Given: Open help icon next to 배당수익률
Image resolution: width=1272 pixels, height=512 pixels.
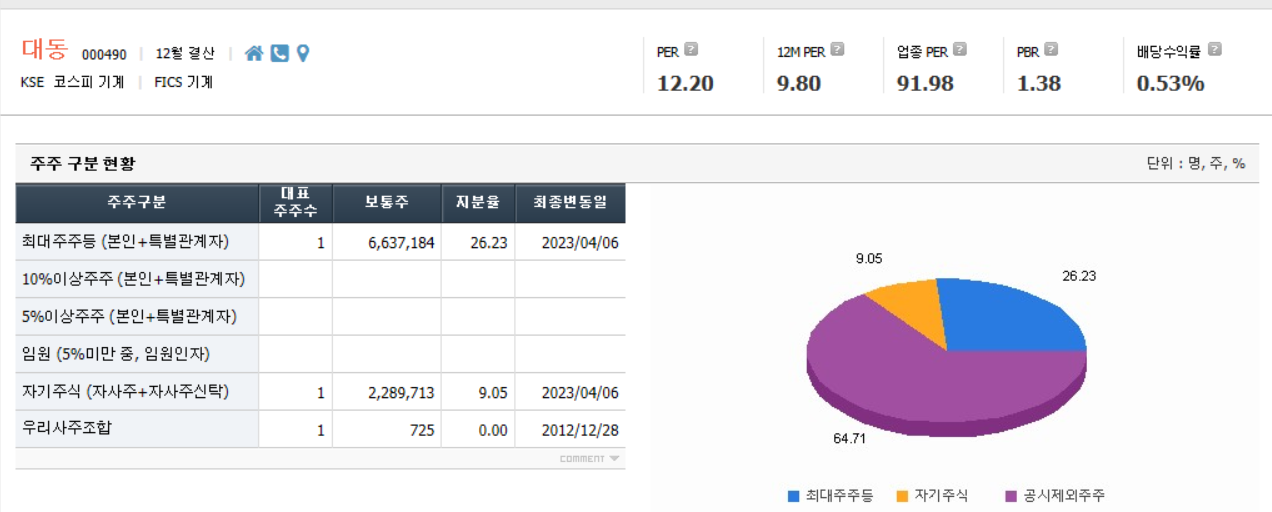Looking at the screenshot, I should (1215, 49).
